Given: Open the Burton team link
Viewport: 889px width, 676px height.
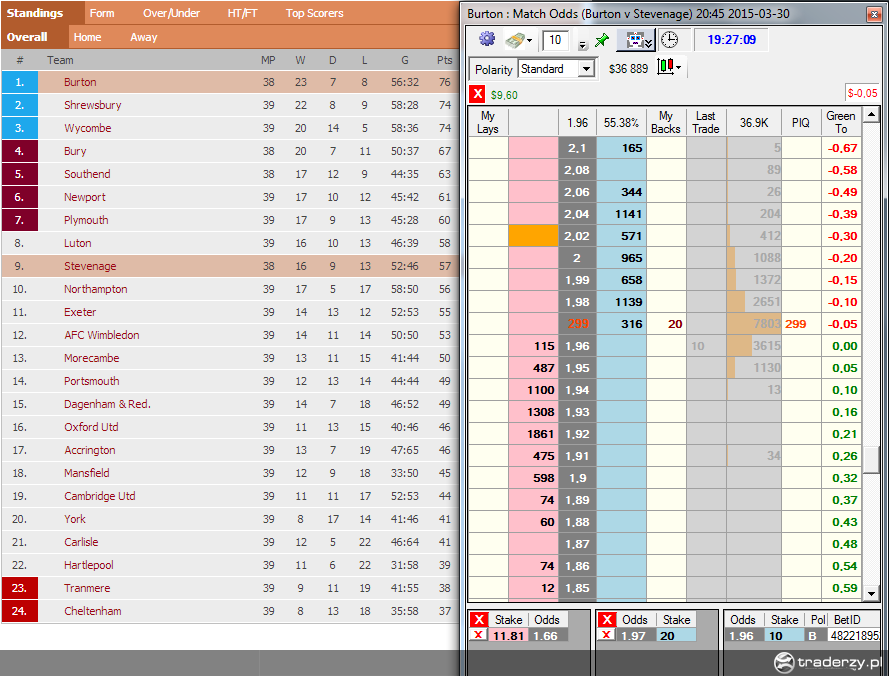Looking at the screenshot, I should pos(80,82).
